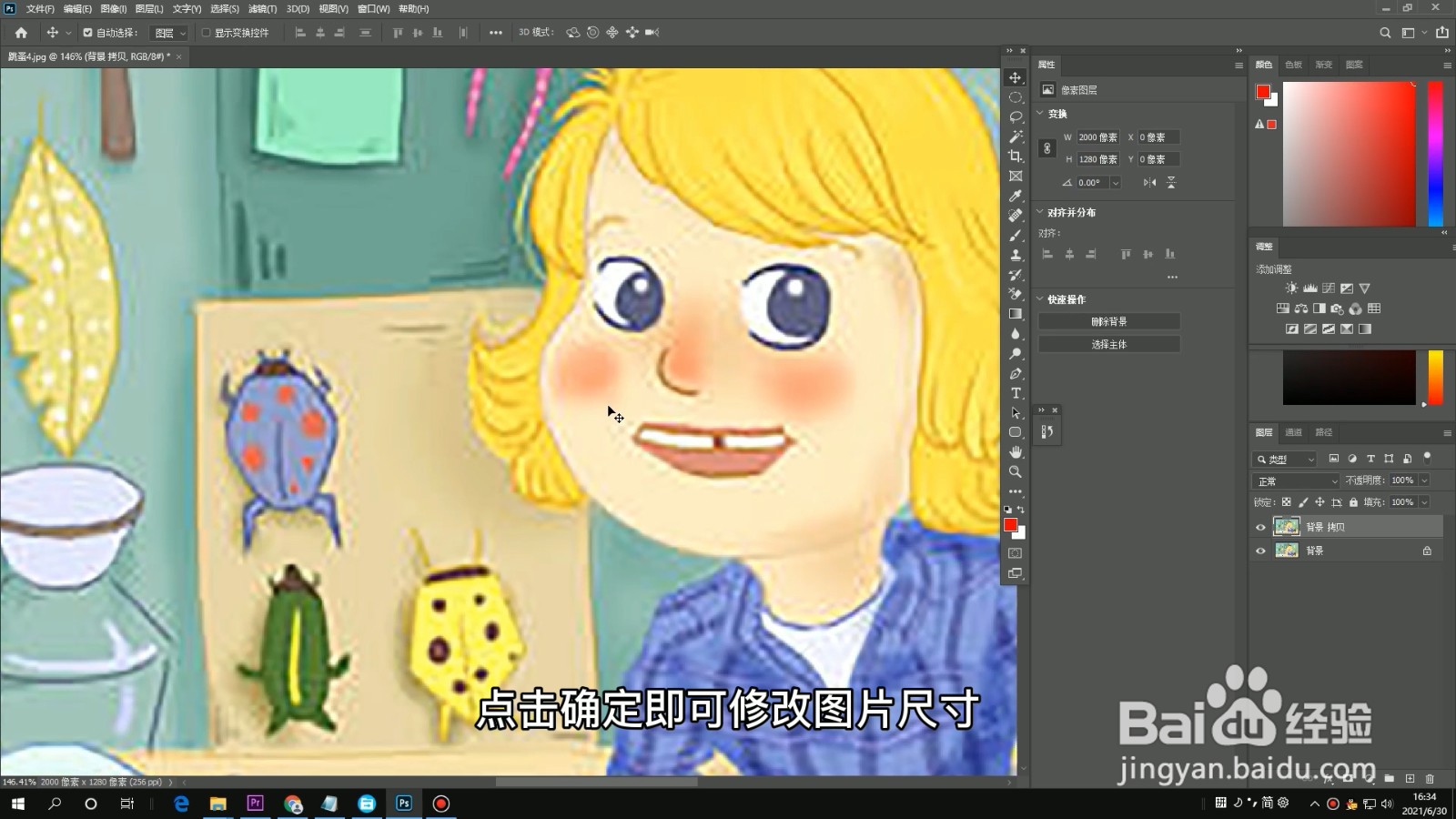Enable Show Transform Controls checkbox
Screen dimensions: 1456x819
click(x=206, y=33)
